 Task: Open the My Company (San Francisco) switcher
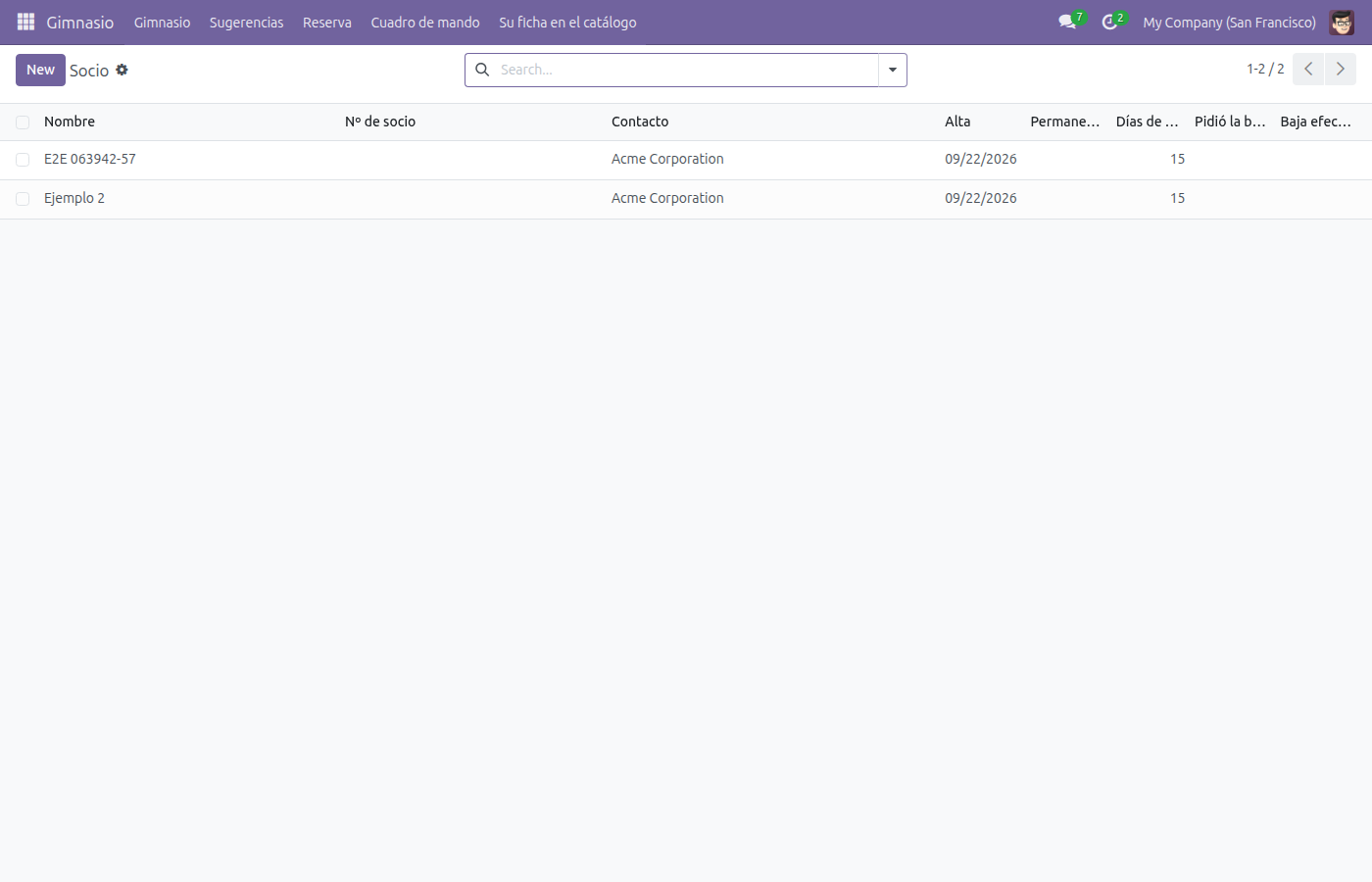click(x=1229, y=22)
